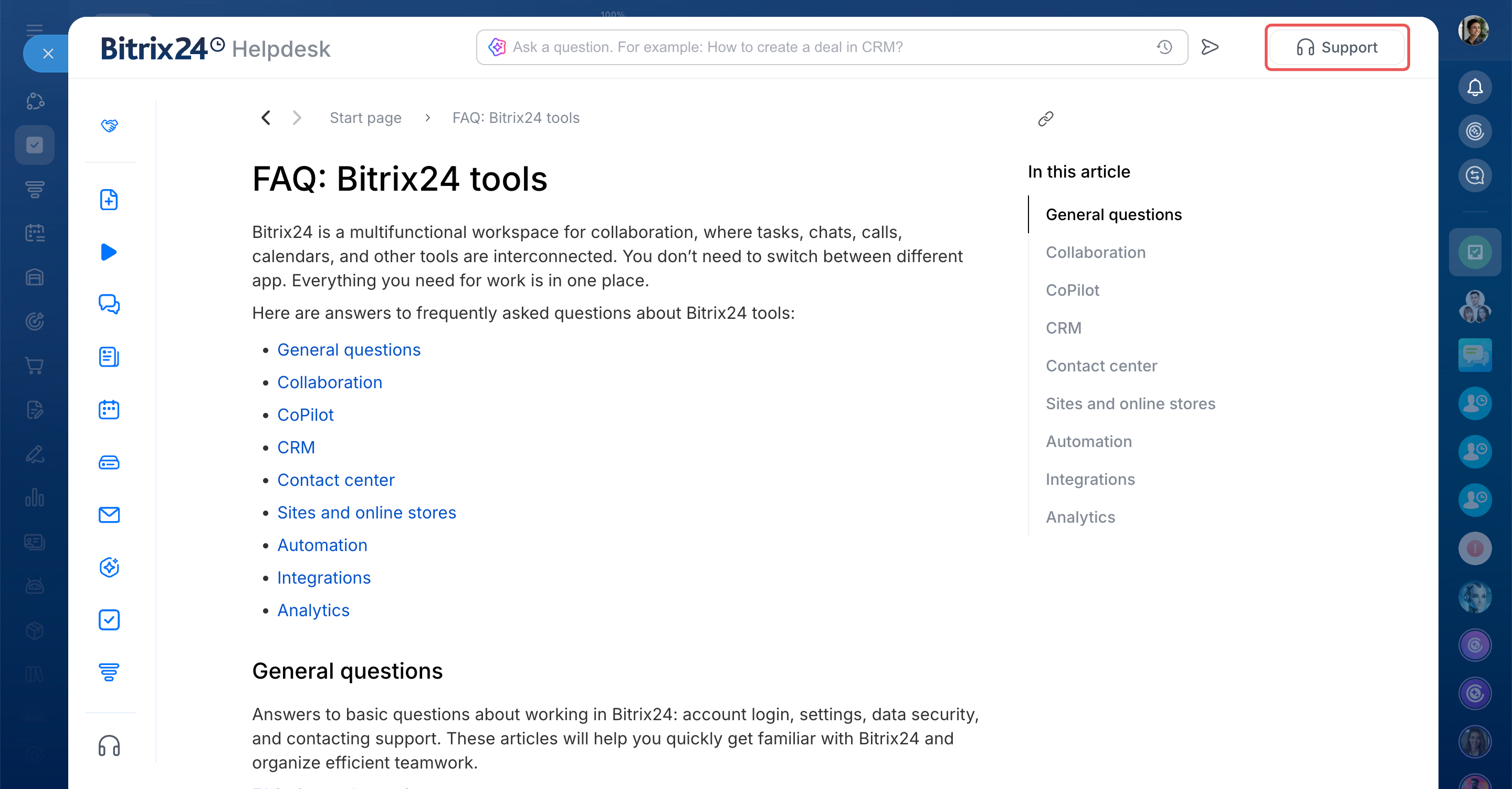Open the Integrations link in list

(324, 577)
